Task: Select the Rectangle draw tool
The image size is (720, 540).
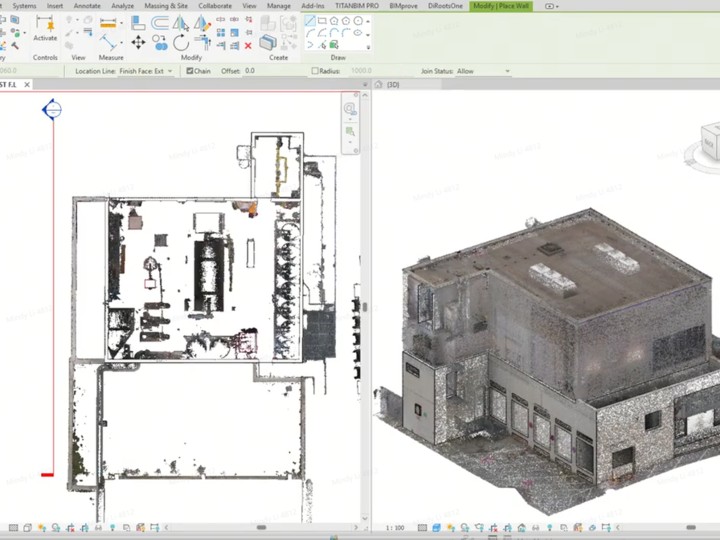Action: pyautogui.click(x=322, y=21)
